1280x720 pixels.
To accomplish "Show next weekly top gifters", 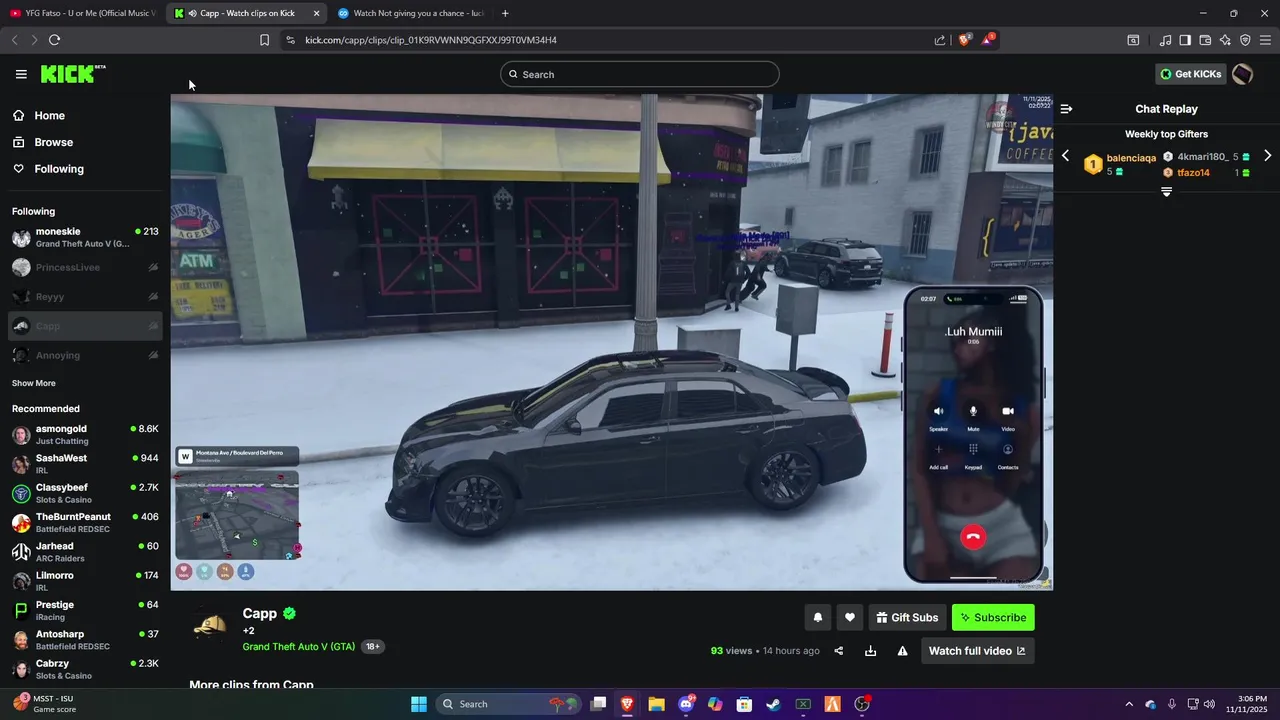I will tap(1267, 156).
